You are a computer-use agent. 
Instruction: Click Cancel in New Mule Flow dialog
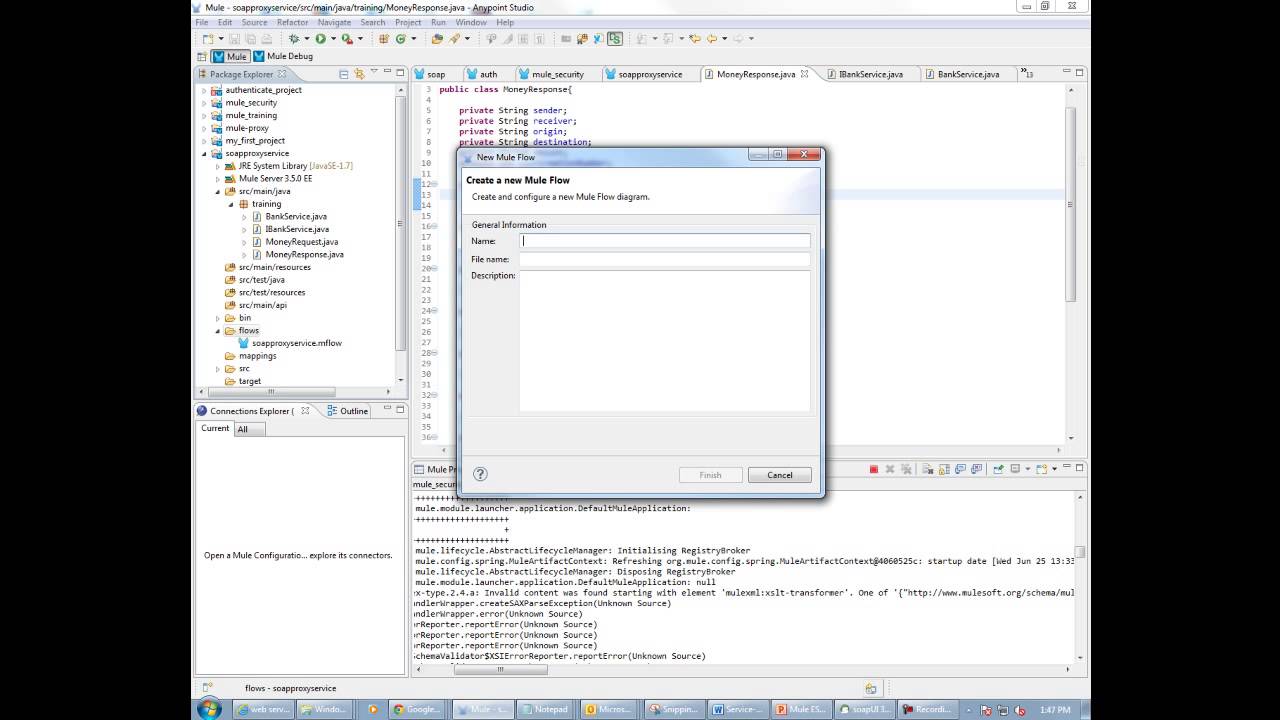pyautogui.click(x=780, y=475)
